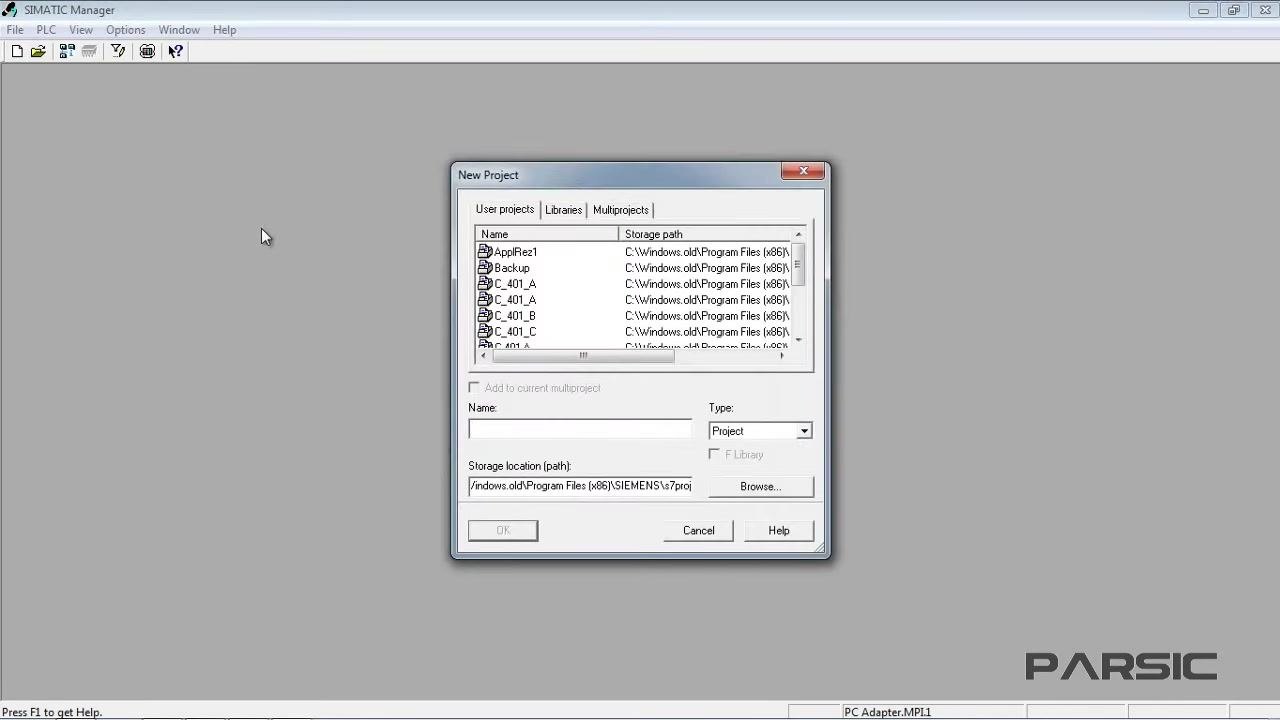
Task: Click the disabled OK button
Action: click(503, 531)
